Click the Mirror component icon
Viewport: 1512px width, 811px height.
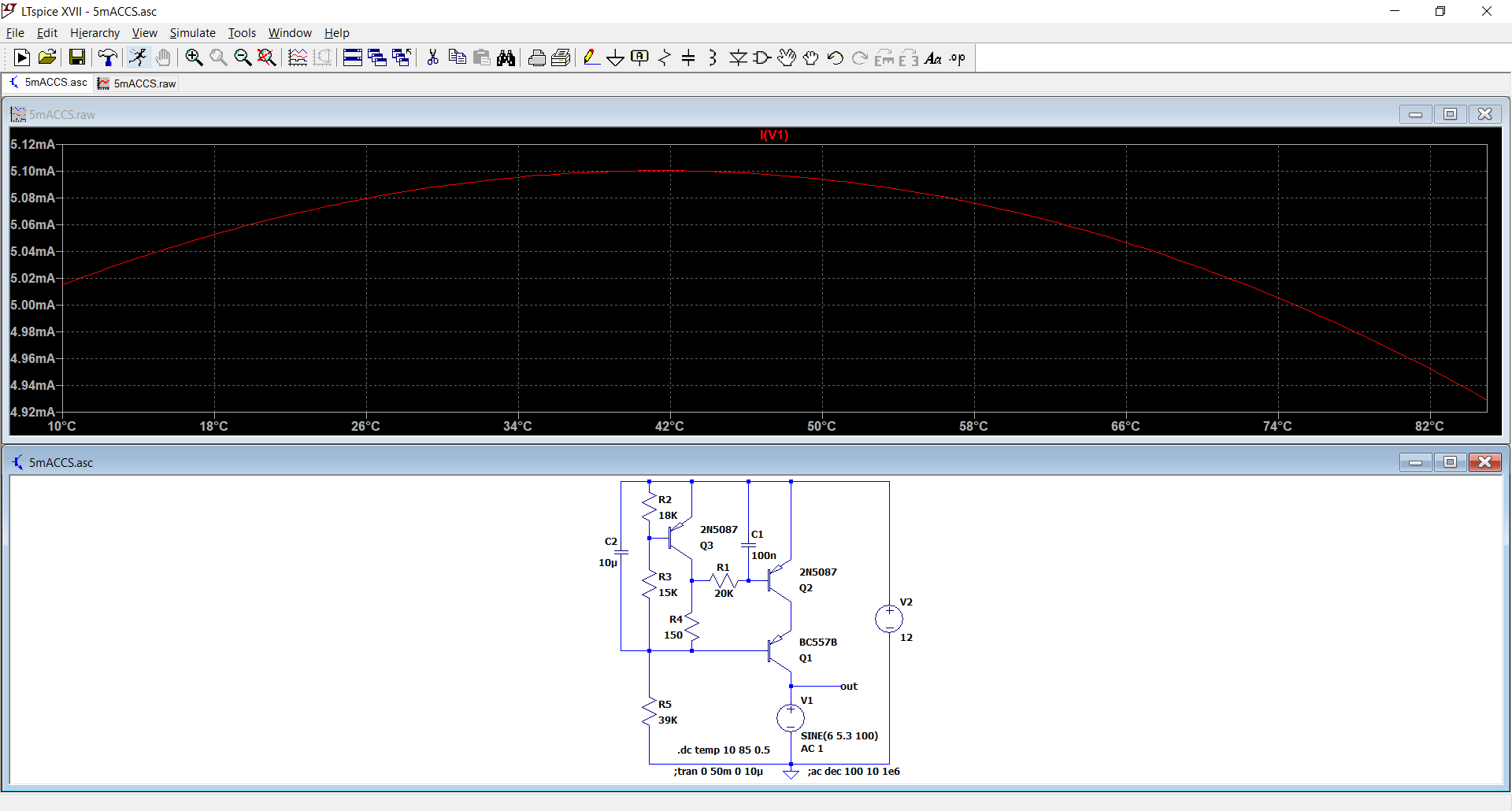click(909, 57)
